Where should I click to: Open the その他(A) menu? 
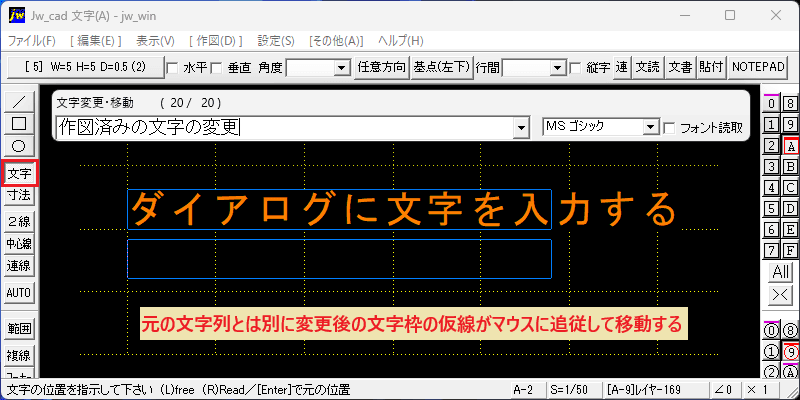pyautogui.click(x=336, y=41)
